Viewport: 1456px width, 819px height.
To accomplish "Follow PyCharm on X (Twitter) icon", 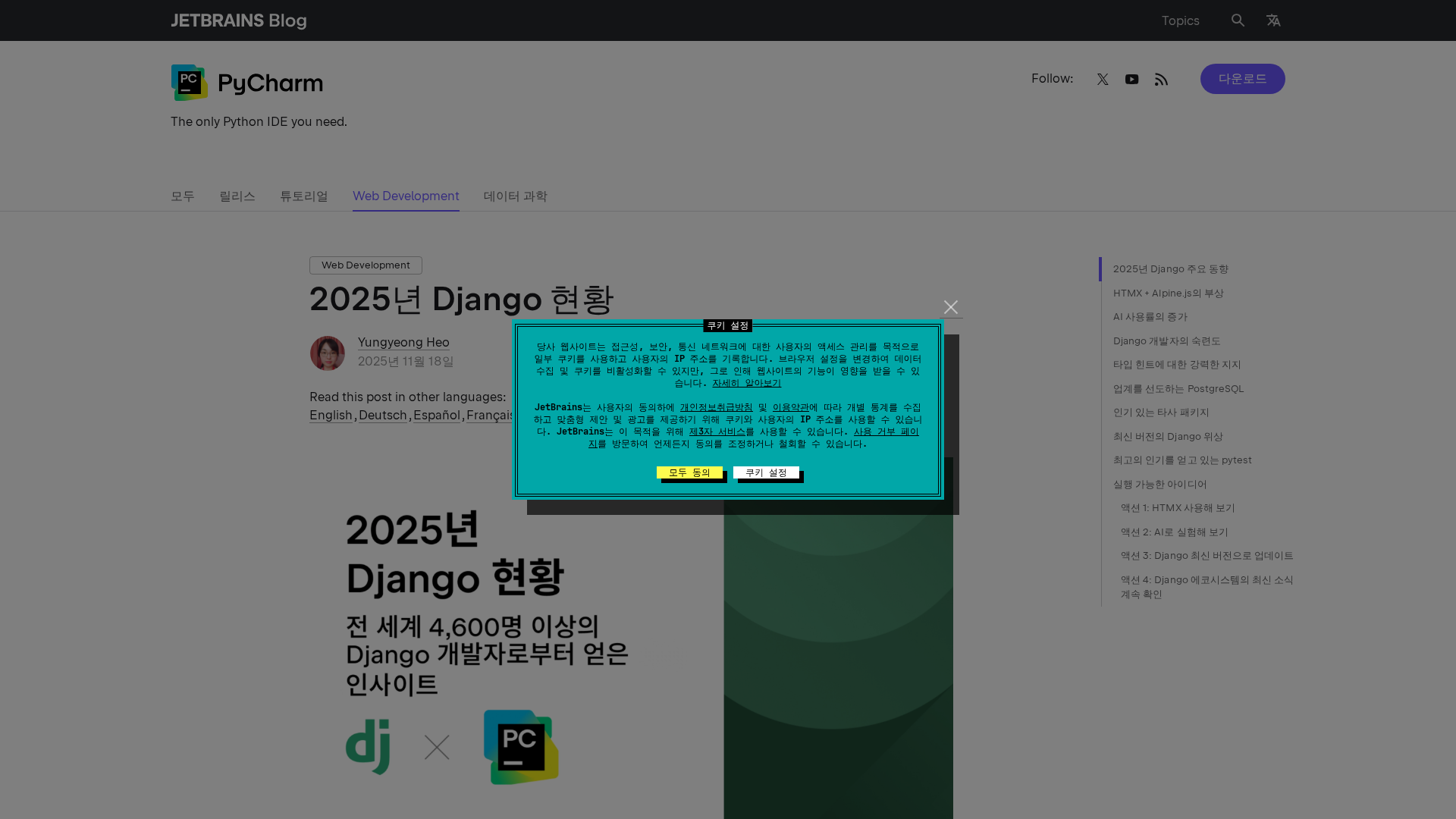I will (1103, 80).
